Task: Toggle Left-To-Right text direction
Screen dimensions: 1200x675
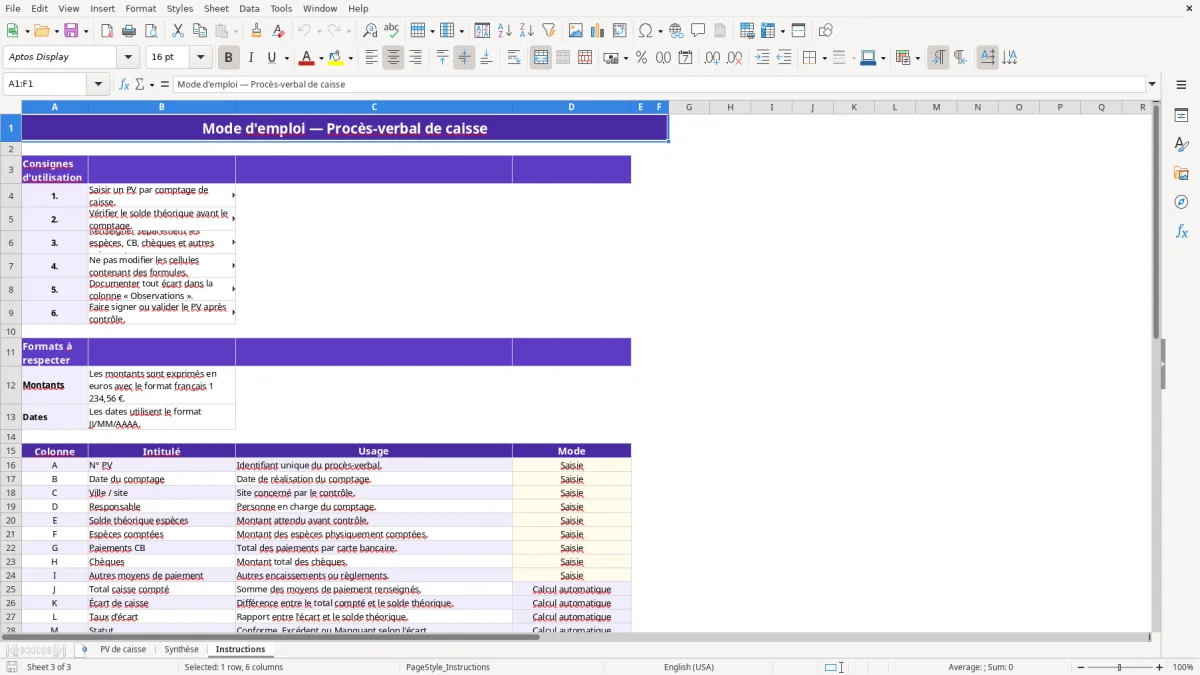Action: coord(938,58)
